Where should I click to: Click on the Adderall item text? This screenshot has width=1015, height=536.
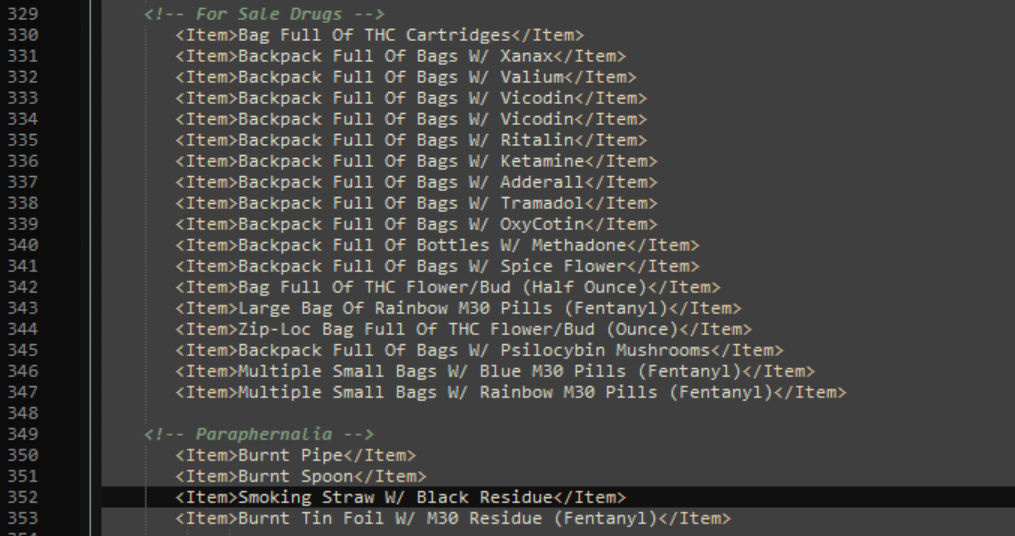click(x=415, y=182)
